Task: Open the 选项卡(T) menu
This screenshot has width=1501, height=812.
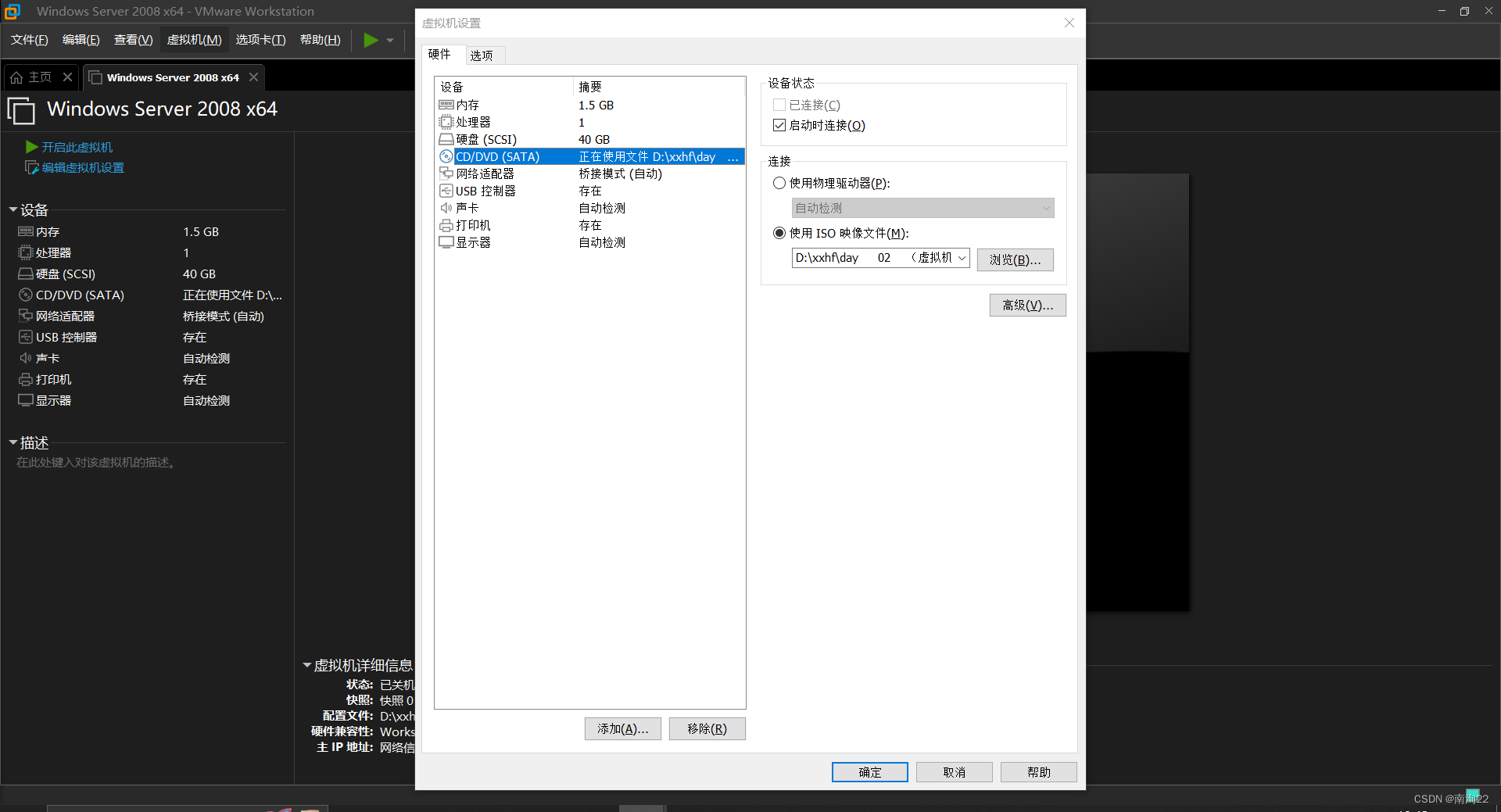Action: click(x=261, y=40)
